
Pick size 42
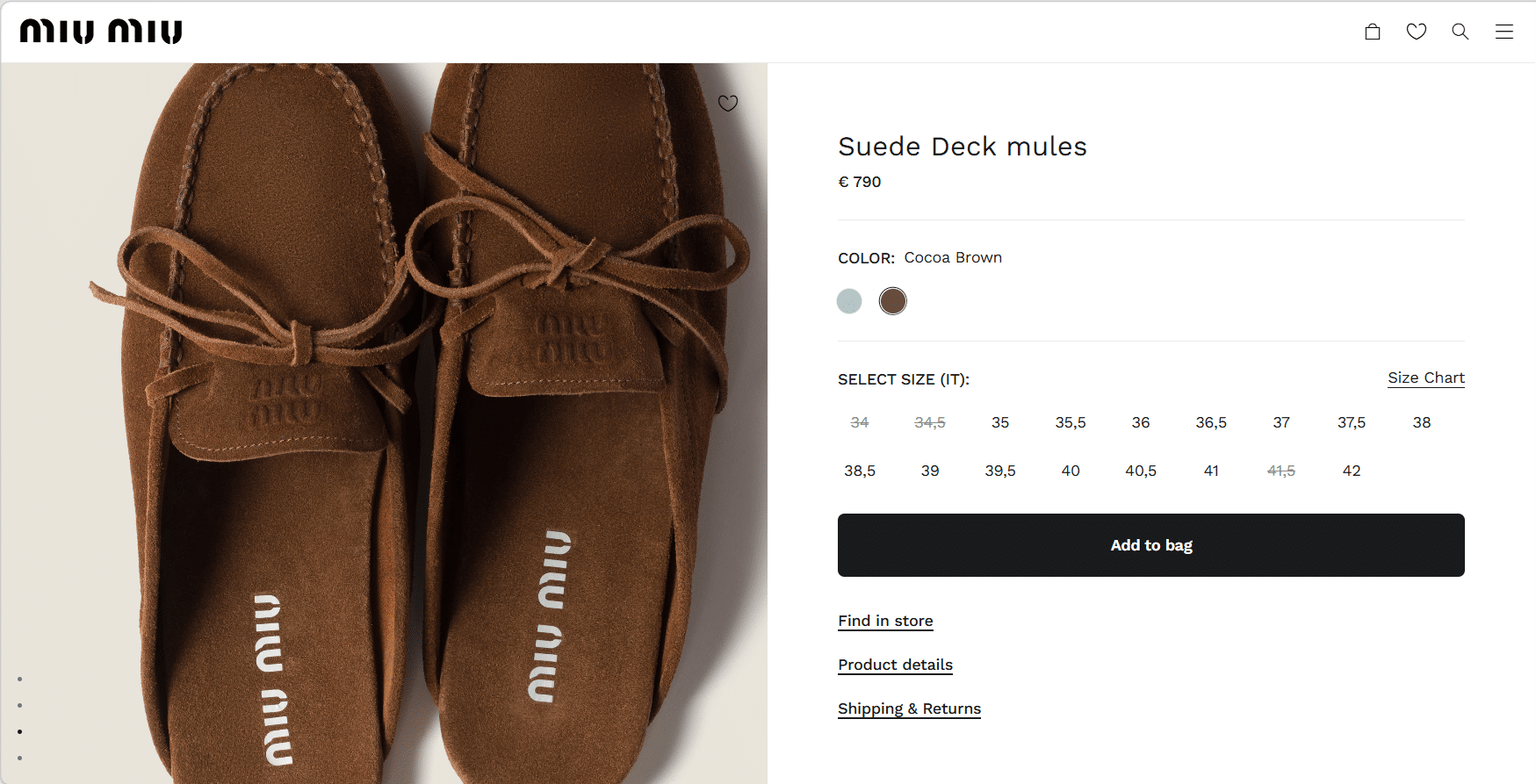pos(1352,471)
